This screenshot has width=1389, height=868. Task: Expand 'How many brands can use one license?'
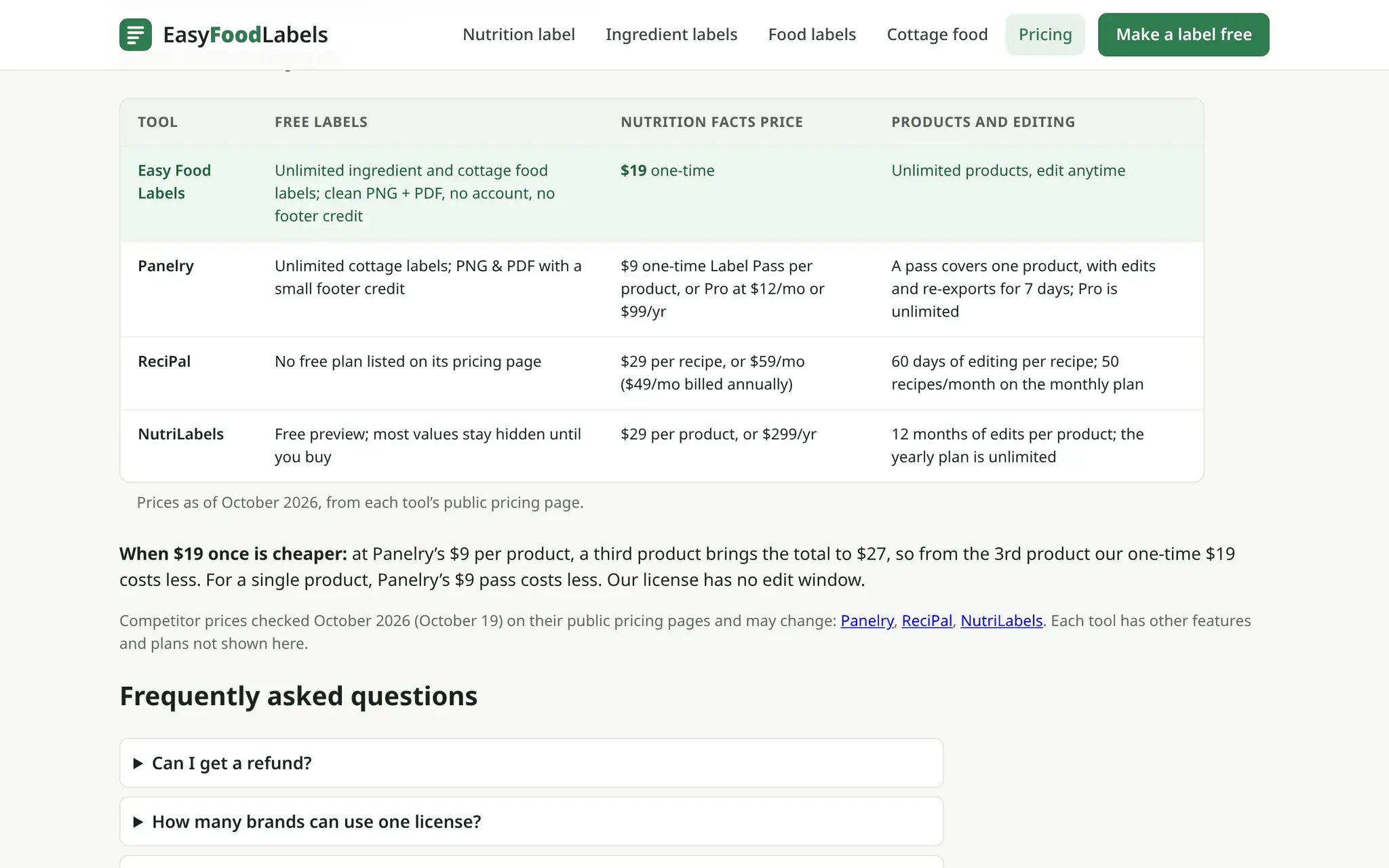(532, 821)
